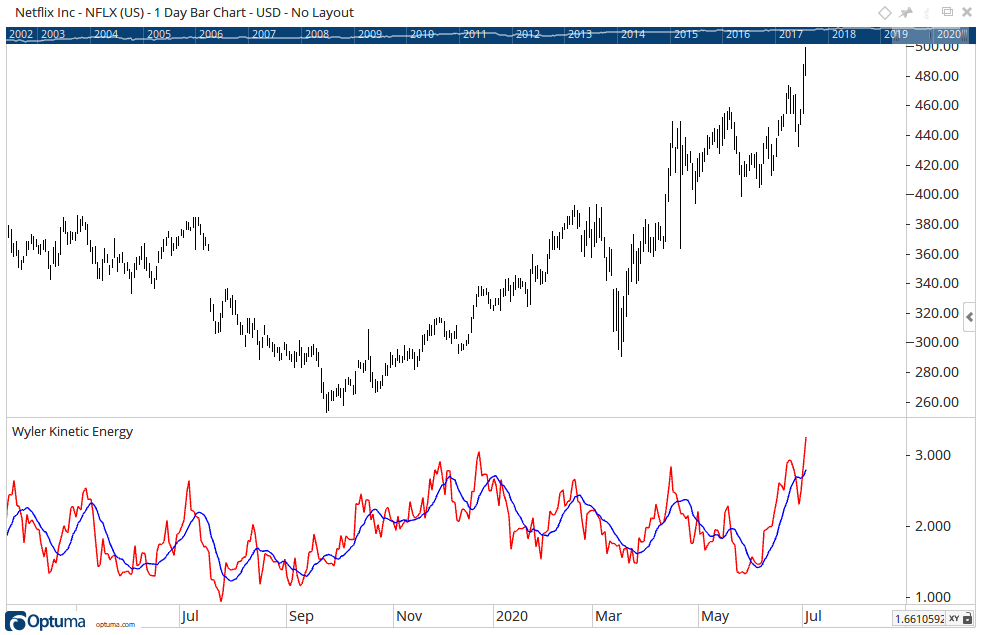Click the diamond icon in the chart header
The height and width of the screenshot is (635, 982).
(884, 13)
